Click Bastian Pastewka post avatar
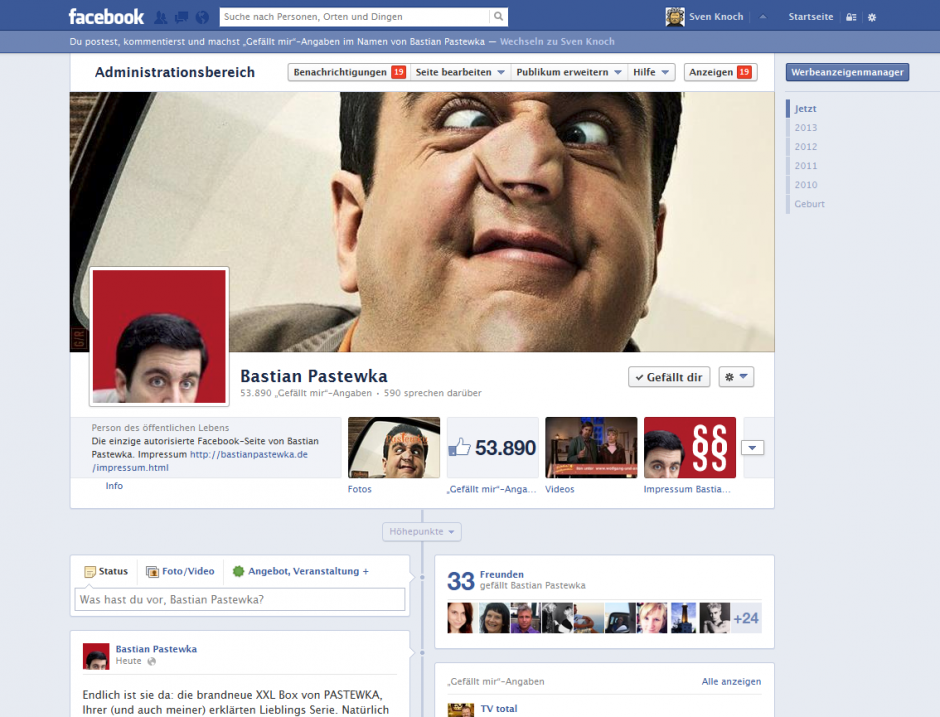The image size is (940, 717). [96, 656]
